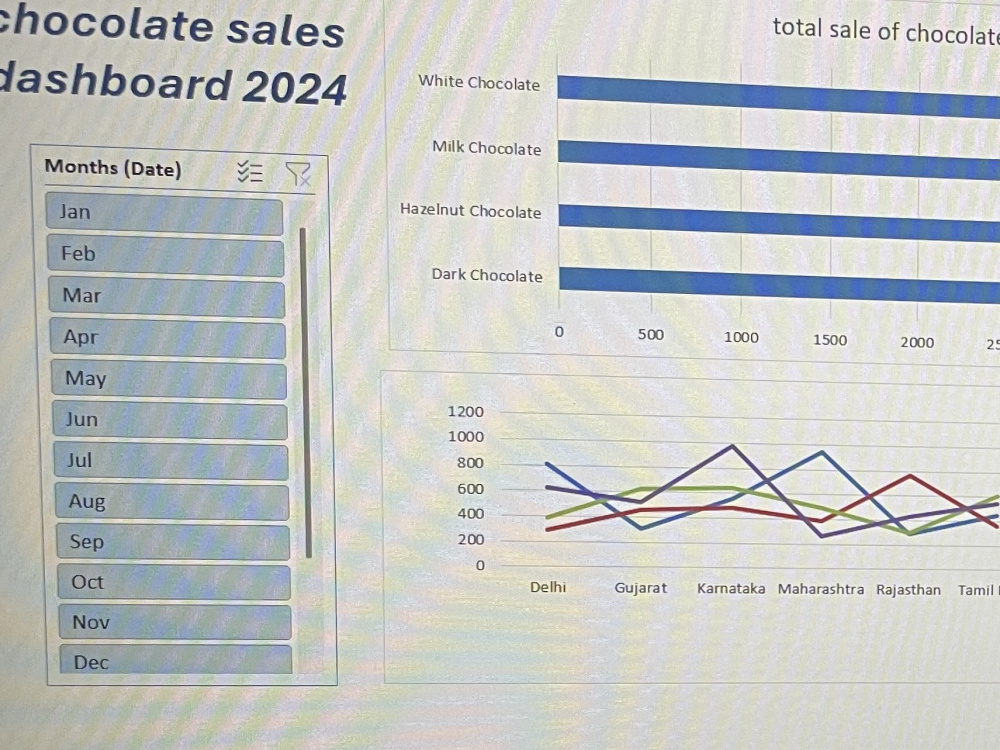Viewport: 1000px width, 750px height.
Task: Clear filter on Months slicer
Action: pos(298,173)
